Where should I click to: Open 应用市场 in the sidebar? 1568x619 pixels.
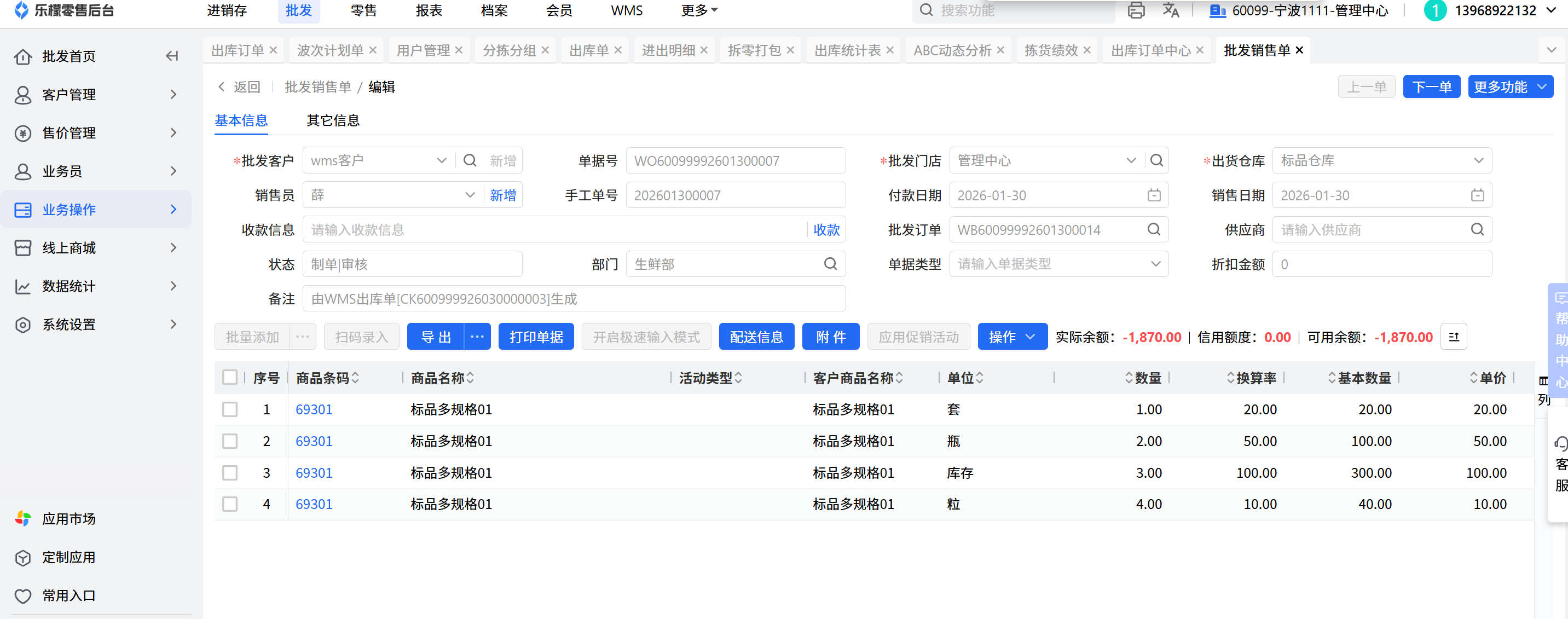tap(68, 519)
